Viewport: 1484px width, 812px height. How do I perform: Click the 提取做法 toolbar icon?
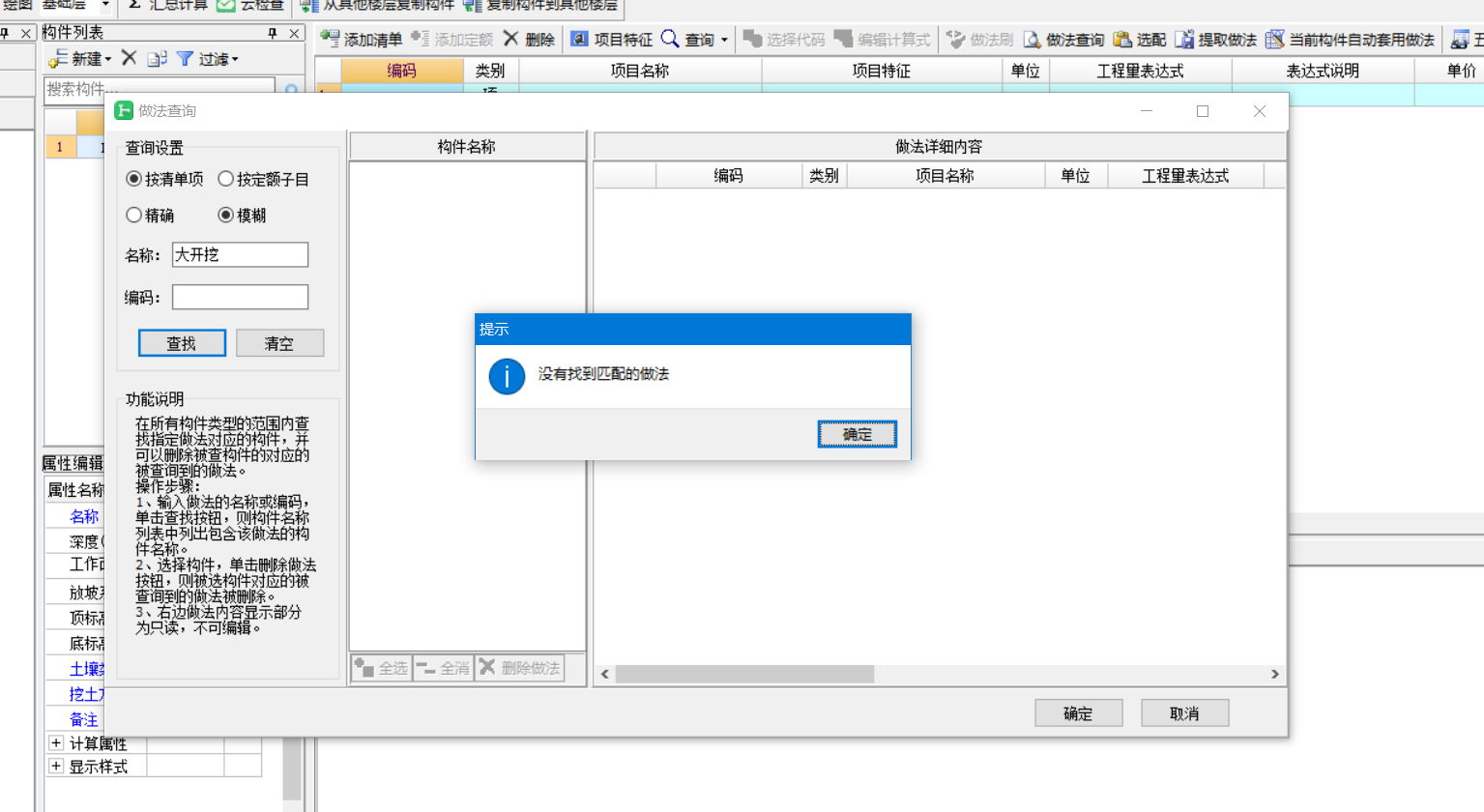click(x=1184, y=39)
